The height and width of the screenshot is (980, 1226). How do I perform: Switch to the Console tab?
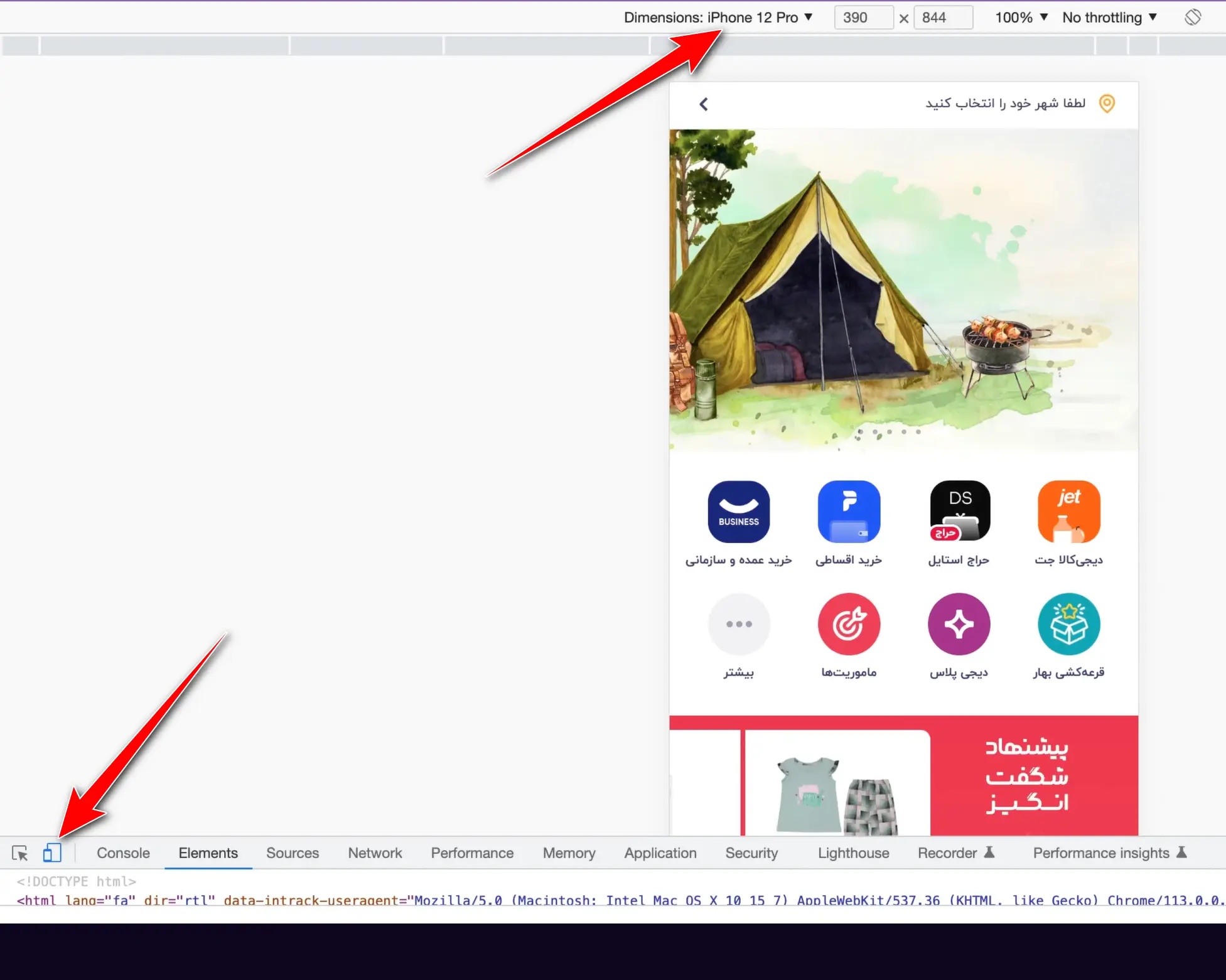(x=123, y=853)
